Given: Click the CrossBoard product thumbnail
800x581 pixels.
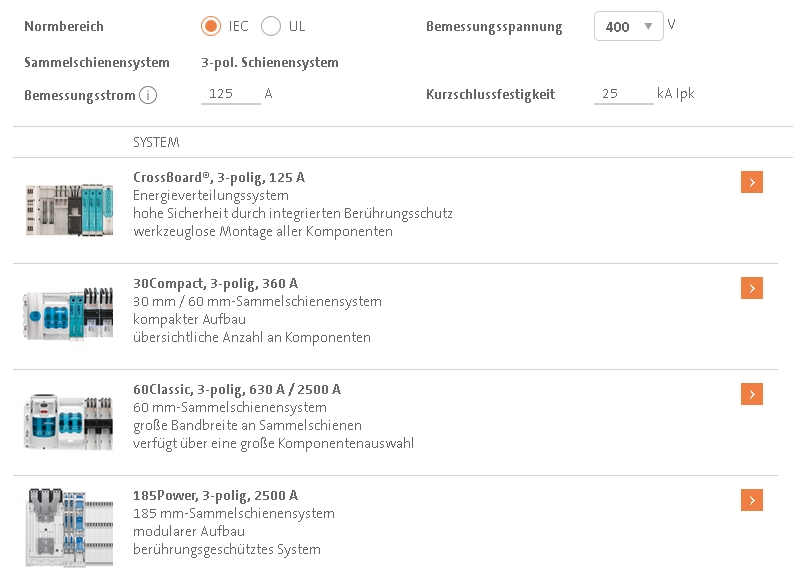Looking at the screenshot, I should [63, 209].
